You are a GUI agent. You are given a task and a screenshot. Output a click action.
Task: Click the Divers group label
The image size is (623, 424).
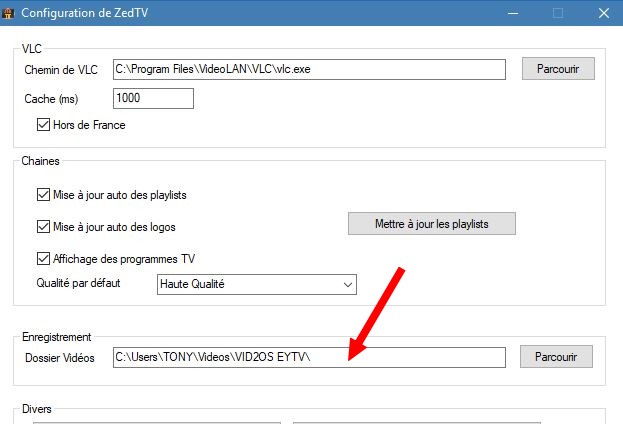pos(40,409)
